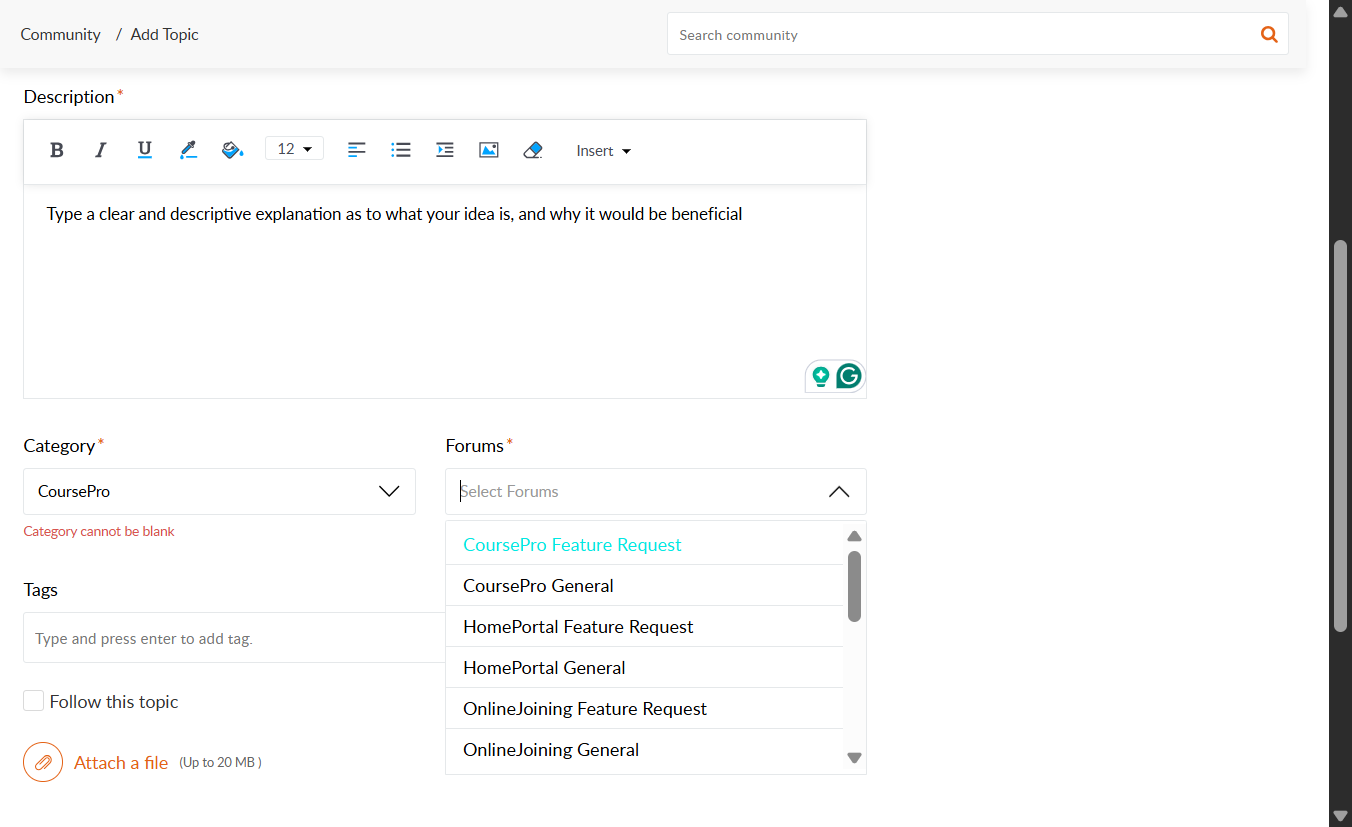Insert an image into the description
The width and height of the screenshot is (1352, 827).
point(489,150)
